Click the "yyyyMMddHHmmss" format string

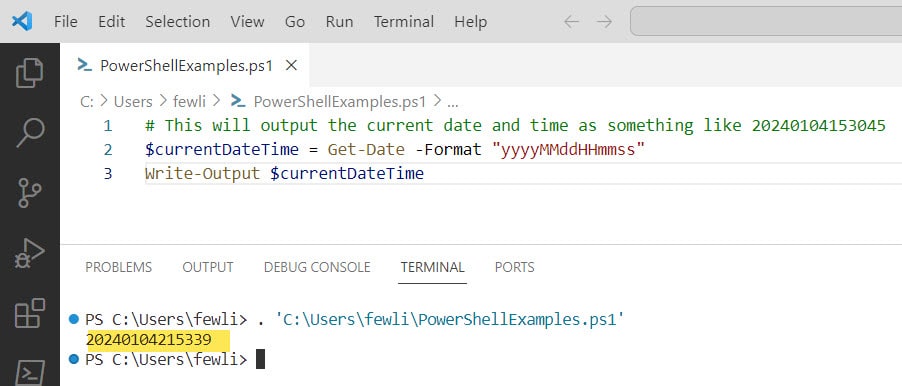tap(568, 150)
